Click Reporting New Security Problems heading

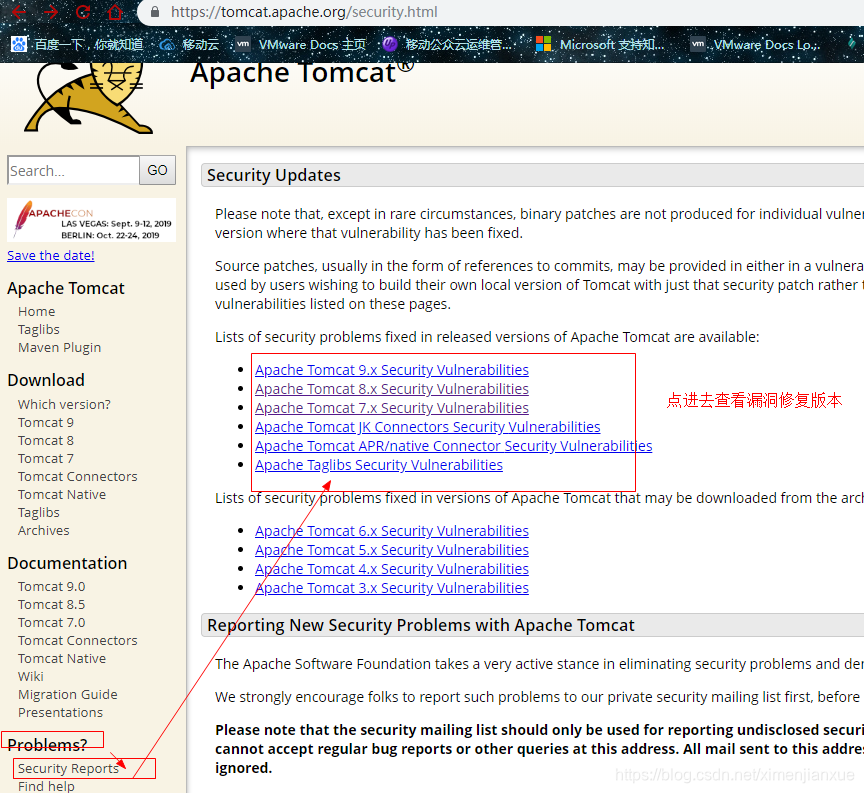pos(420,625)
